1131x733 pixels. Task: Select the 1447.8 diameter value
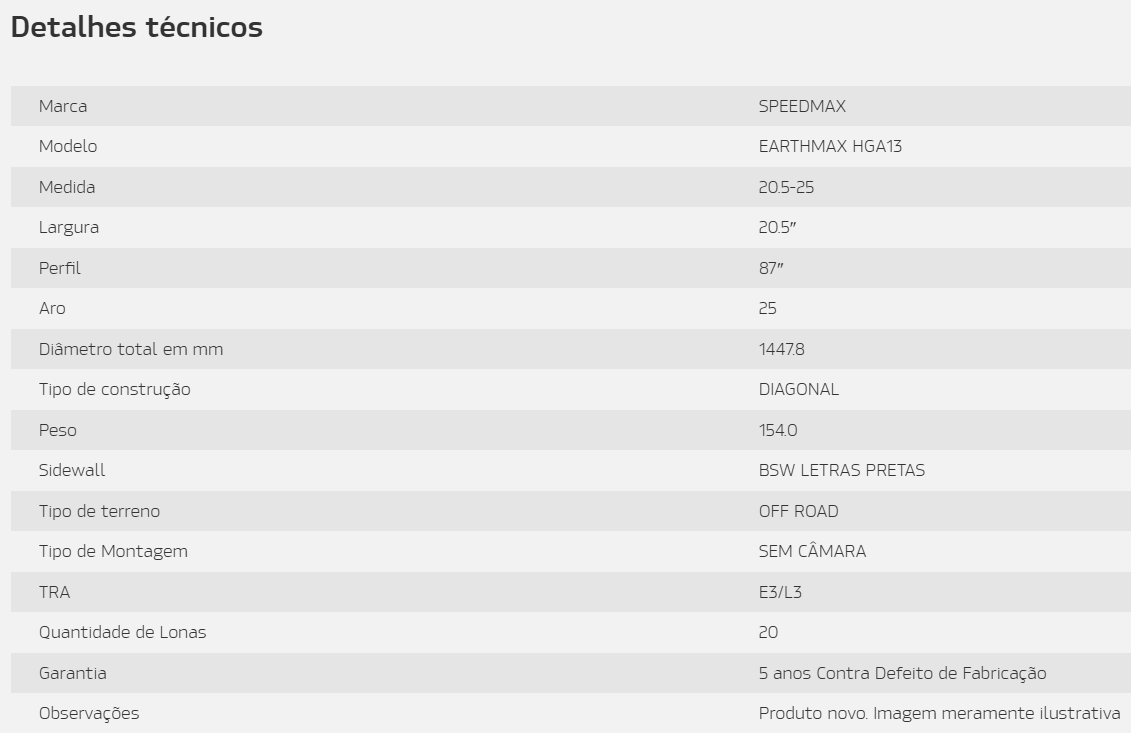point(782,349)
